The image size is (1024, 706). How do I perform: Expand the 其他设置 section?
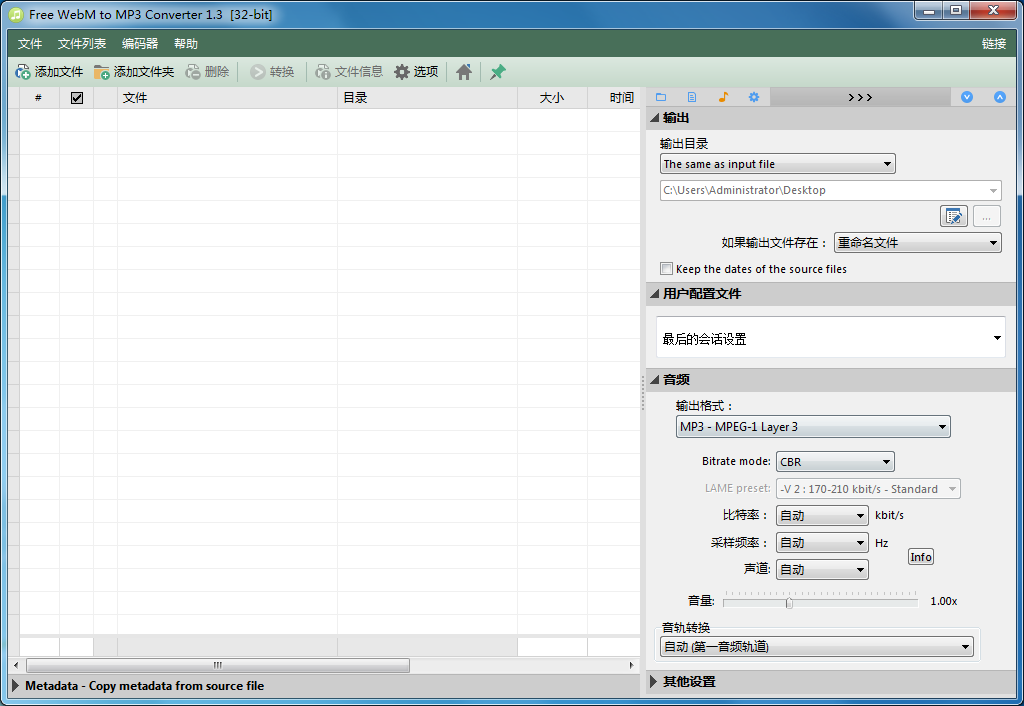coord(654,681)
